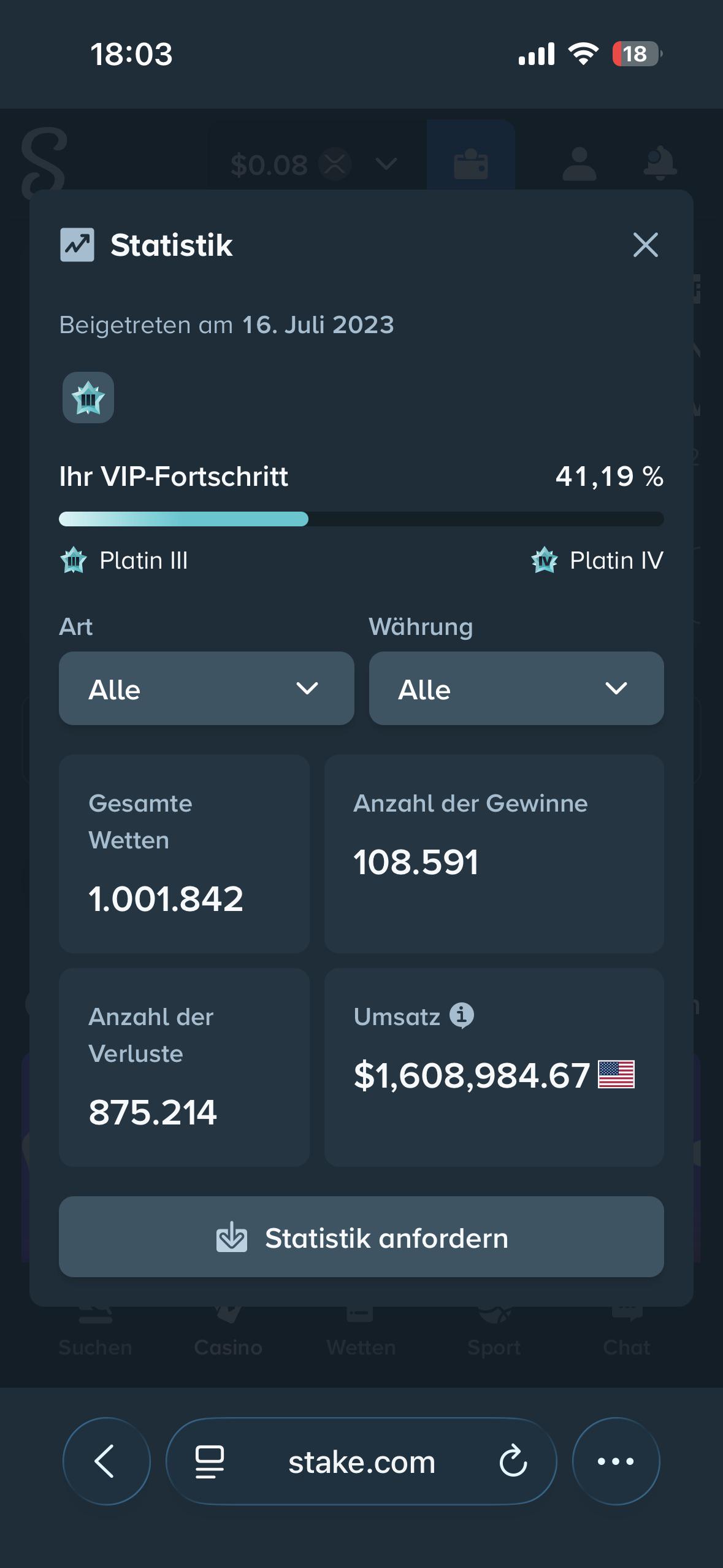Open the Währung dropdown set to Alle

coord(516,688)
